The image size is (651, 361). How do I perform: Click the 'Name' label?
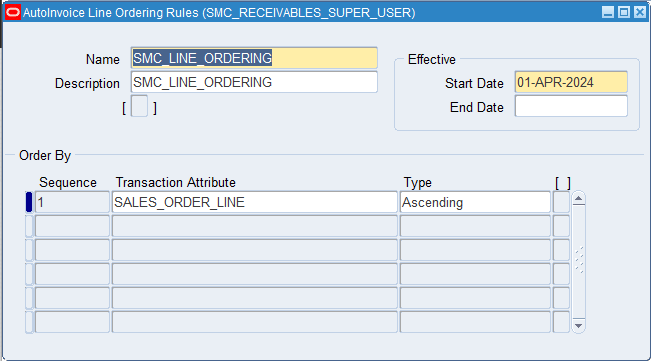(x=103, y=59)
